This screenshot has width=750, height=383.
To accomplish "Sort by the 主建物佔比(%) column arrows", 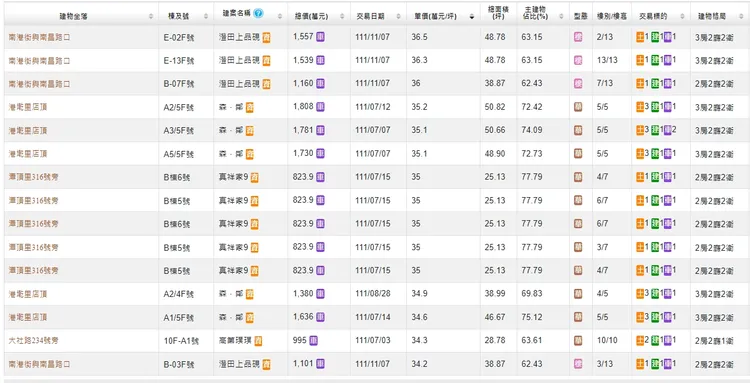I will click(561, 16).
